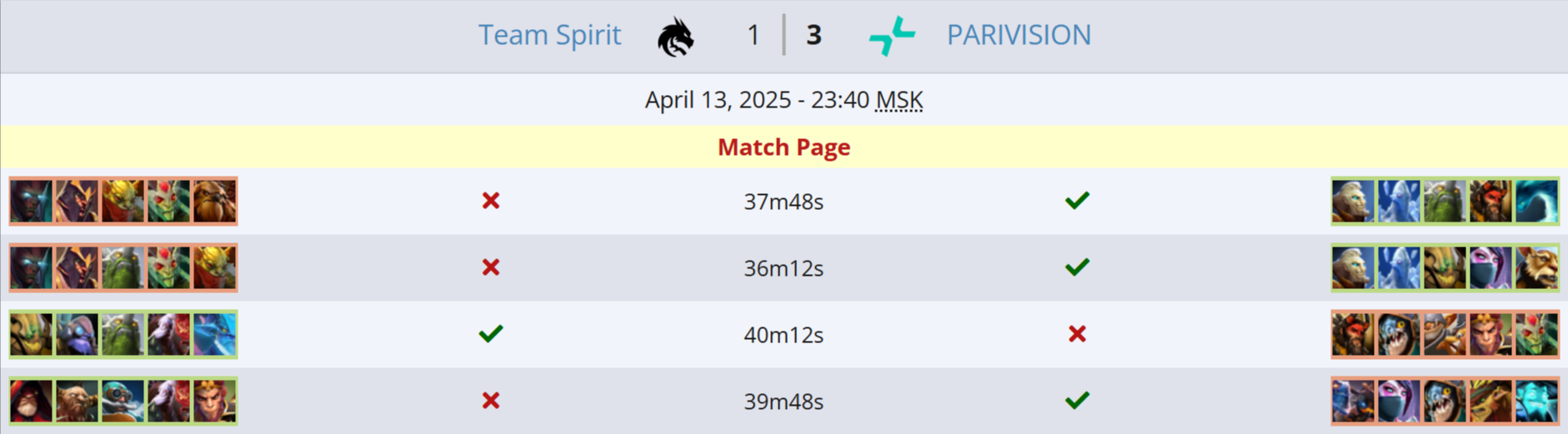Click Earthshaker in Team Spirit's 37m48s draft
This screenshot has width=1568, height=434.
click(214, 202)
